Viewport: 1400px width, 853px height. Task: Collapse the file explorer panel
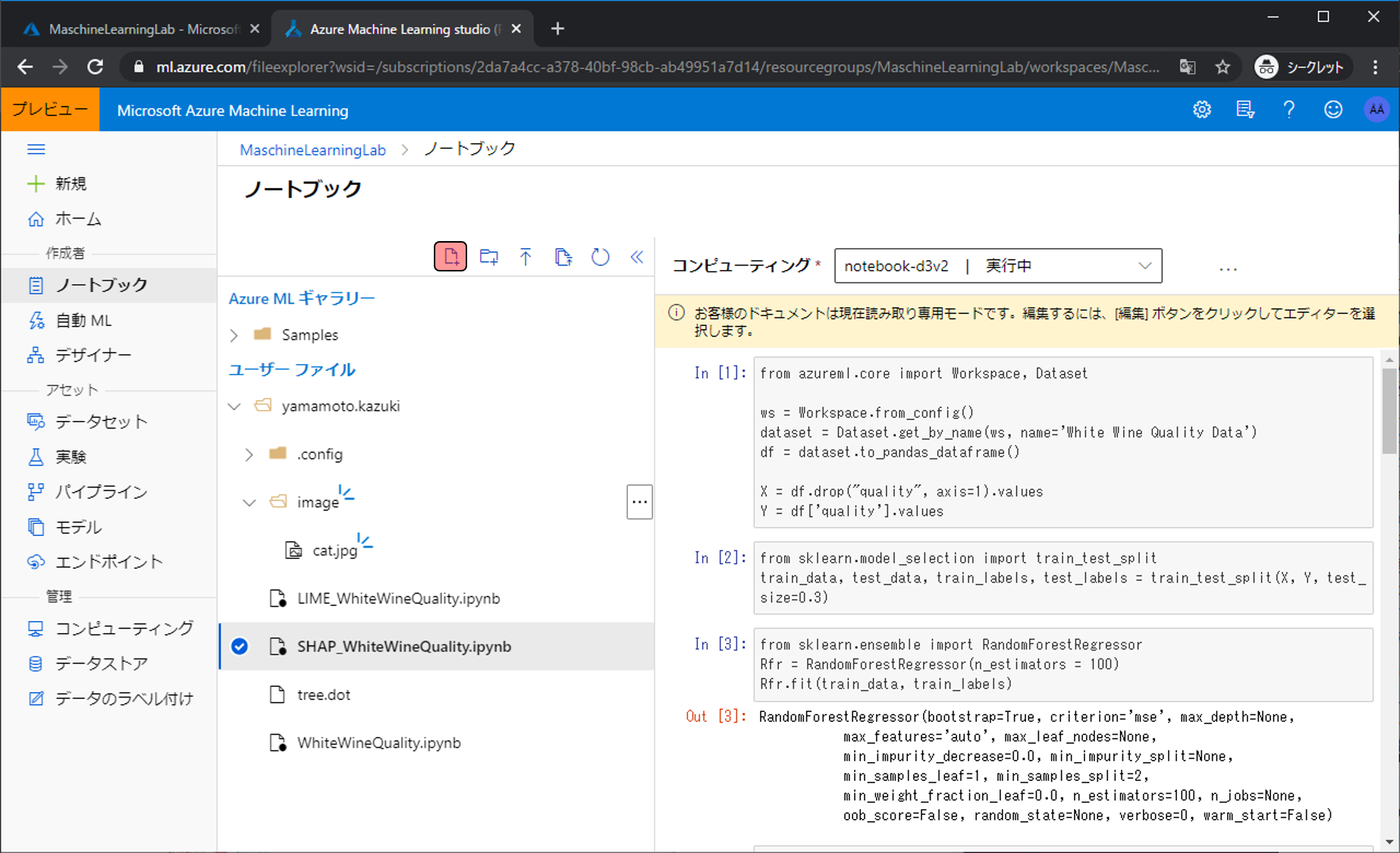[637, 257]
